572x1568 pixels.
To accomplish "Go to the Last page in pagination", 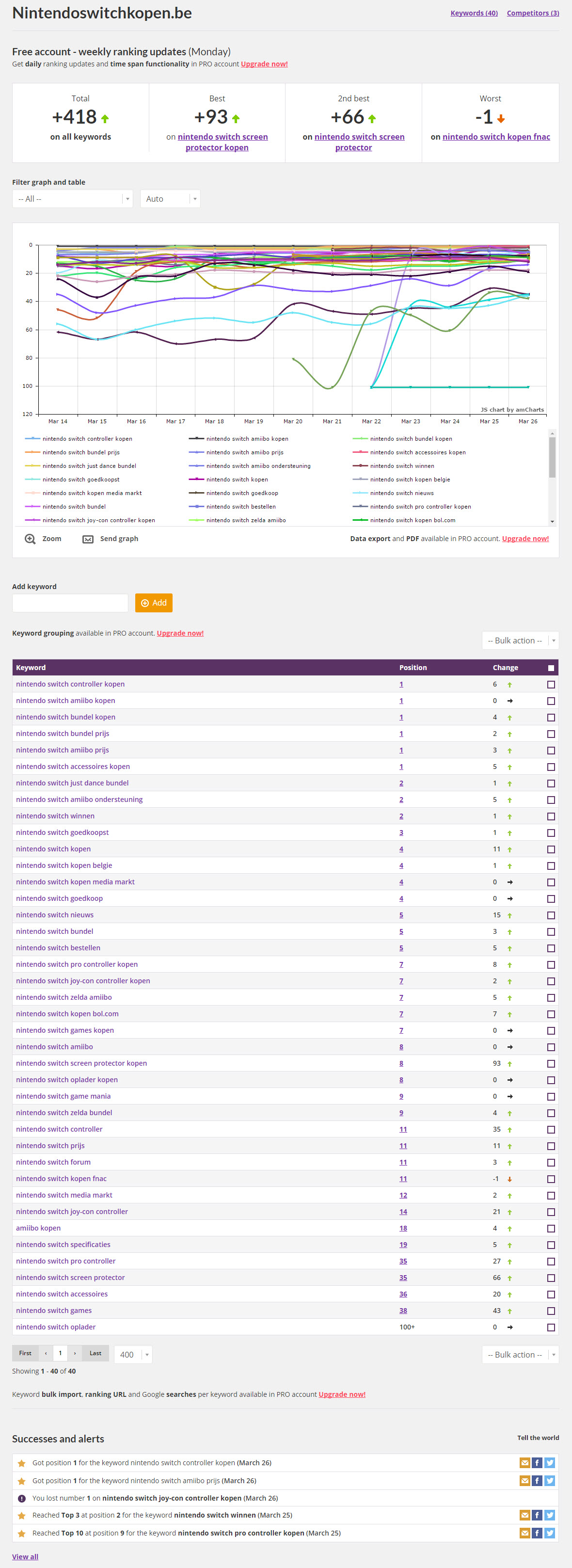I will 95,1353.
